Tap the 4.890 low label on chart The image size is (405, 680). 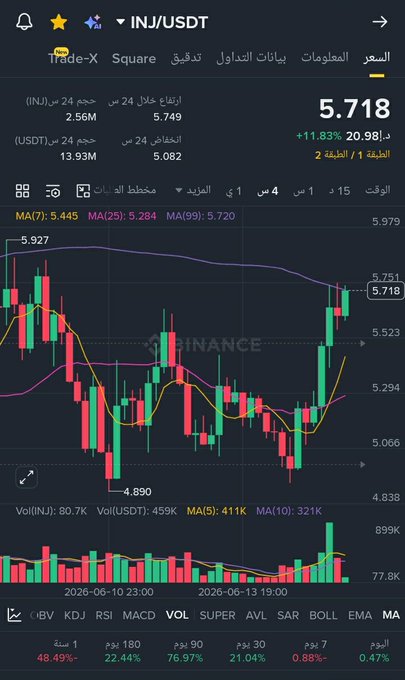137,492
